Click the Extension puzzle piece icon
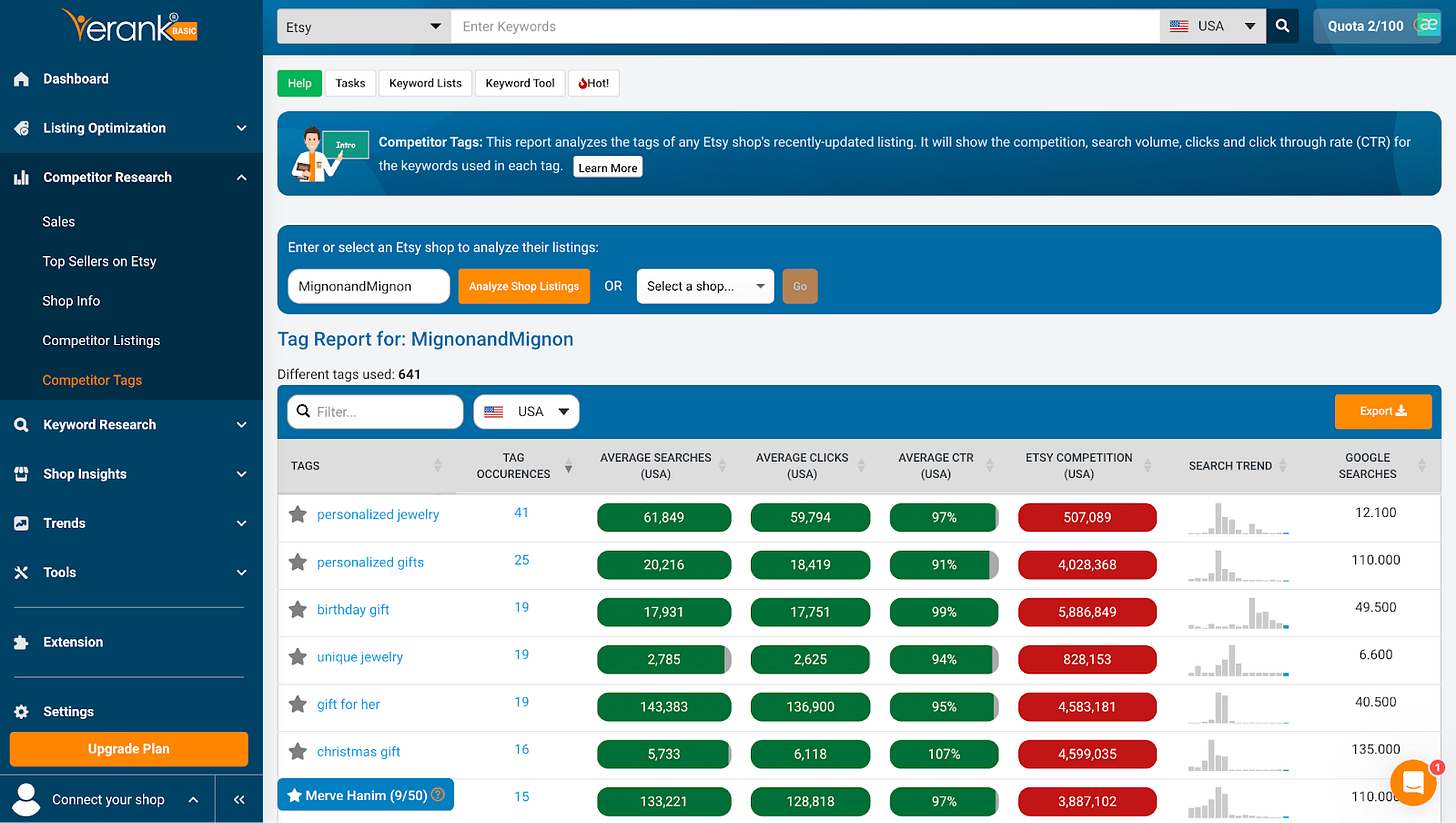Viewport: 1456px width, 823px height. [21, 642]
